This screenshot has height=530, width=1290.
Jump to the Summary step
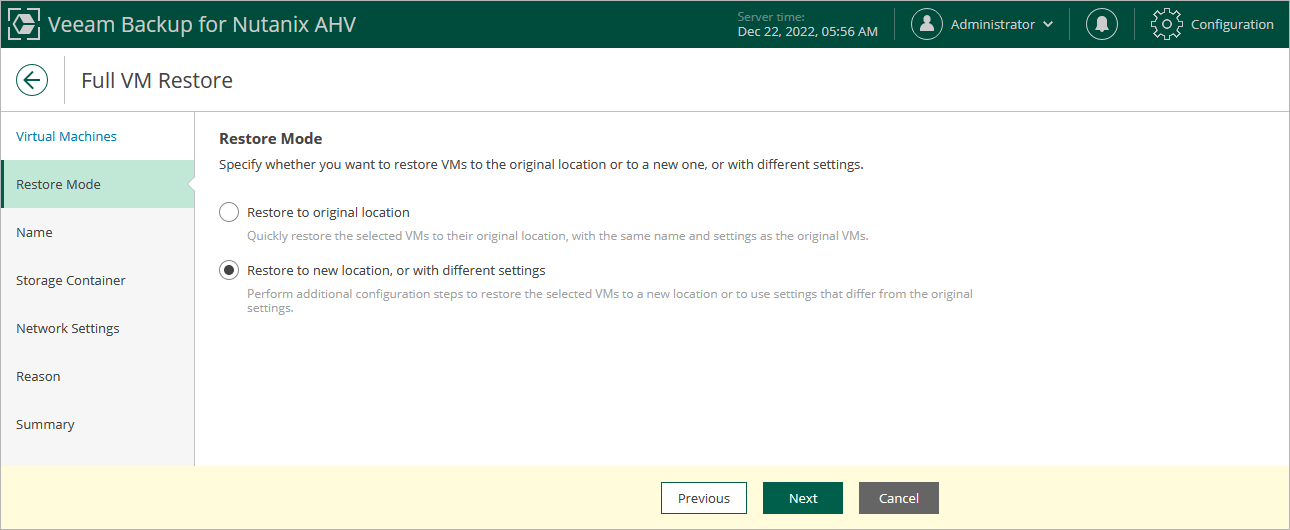coord(97,424)
